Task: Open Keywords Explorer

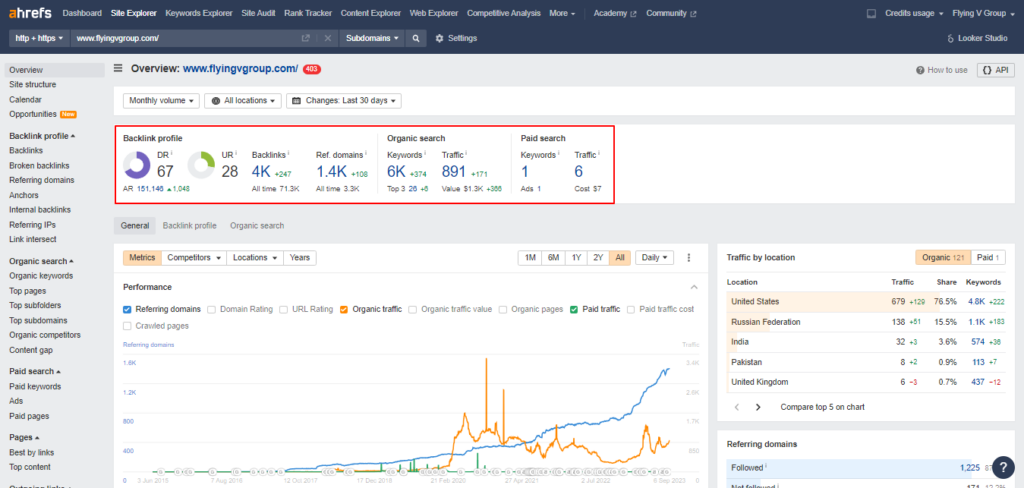Action: point(199,13)
